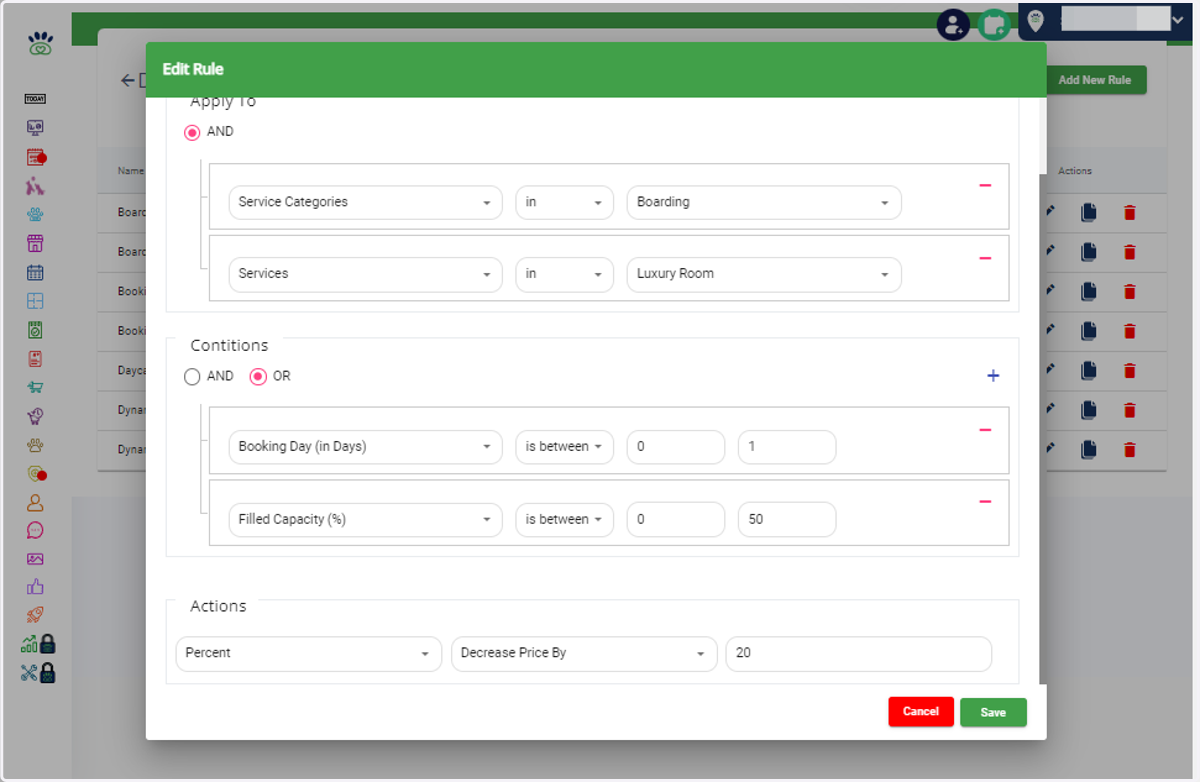Select AND radio under Apply To
The height and width of the screenshot is (782, 1200).
point(192,132)
